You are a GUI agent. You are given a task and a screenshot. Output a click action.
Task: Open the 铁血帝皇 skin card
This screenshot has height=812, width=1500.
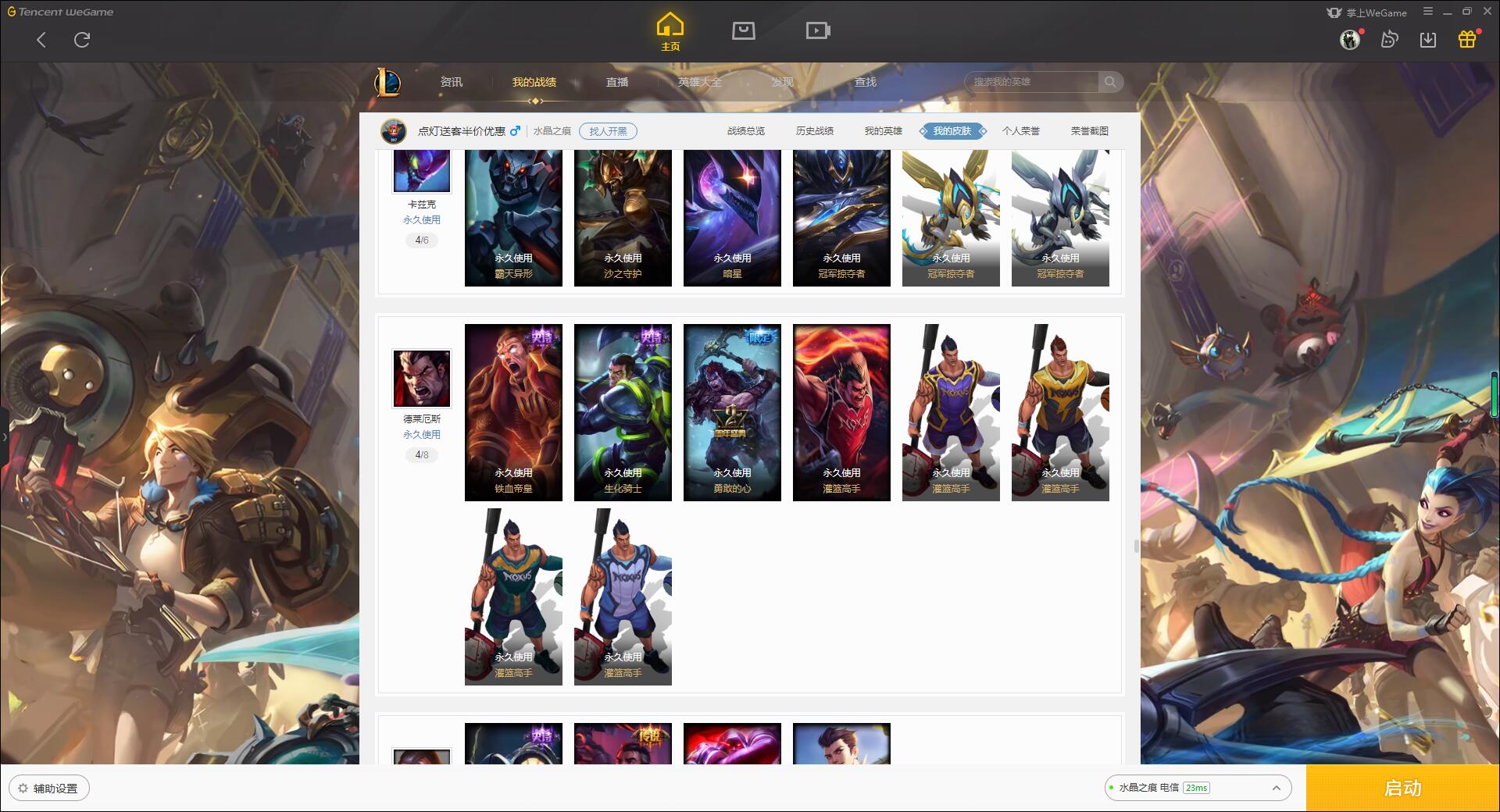coord(513,412)
